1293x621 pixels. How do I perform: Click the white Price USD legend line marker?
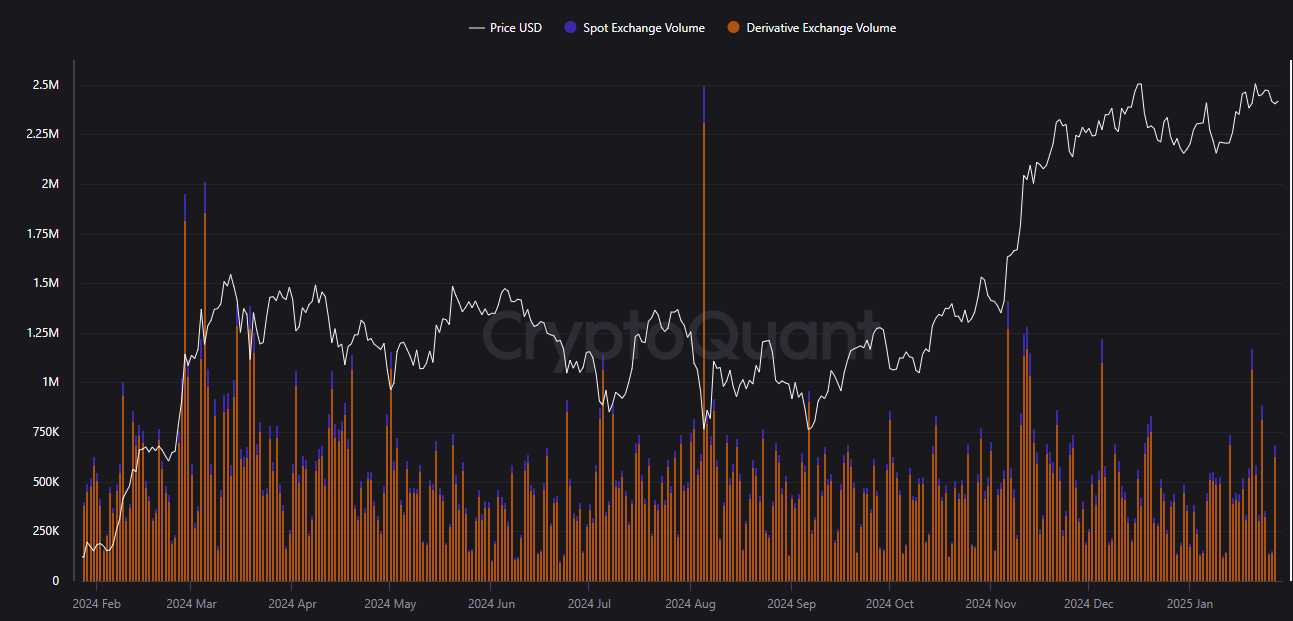(x=476, y=28)
